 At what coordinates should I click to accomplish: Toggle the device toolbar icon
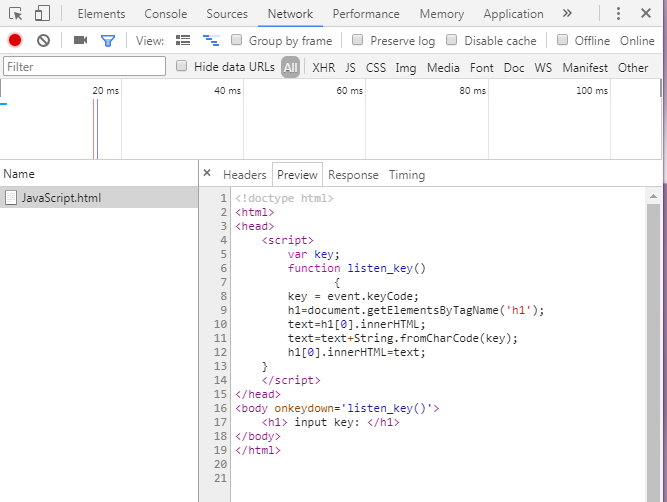[42, 14]
